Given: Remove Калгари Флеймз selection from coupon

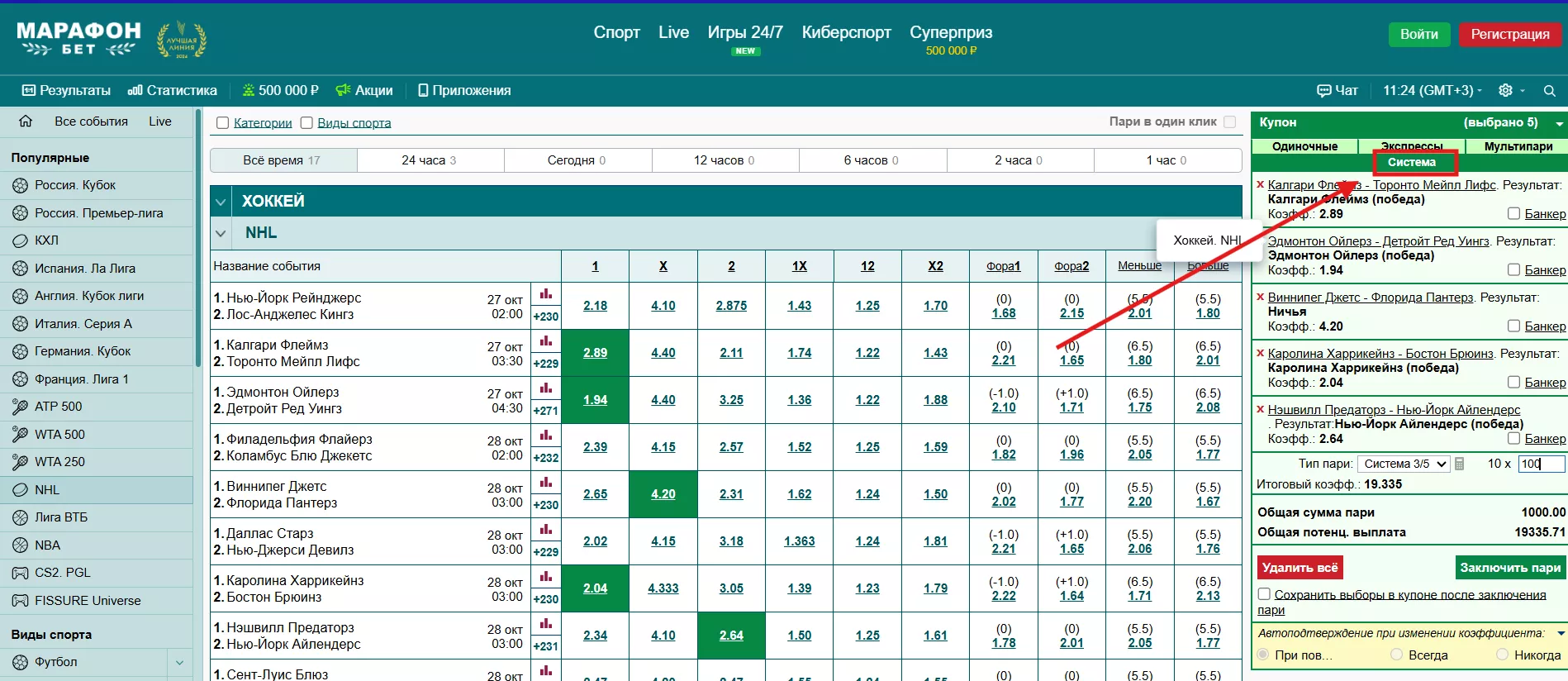Looking at the screenshot, I should 1260,185.
